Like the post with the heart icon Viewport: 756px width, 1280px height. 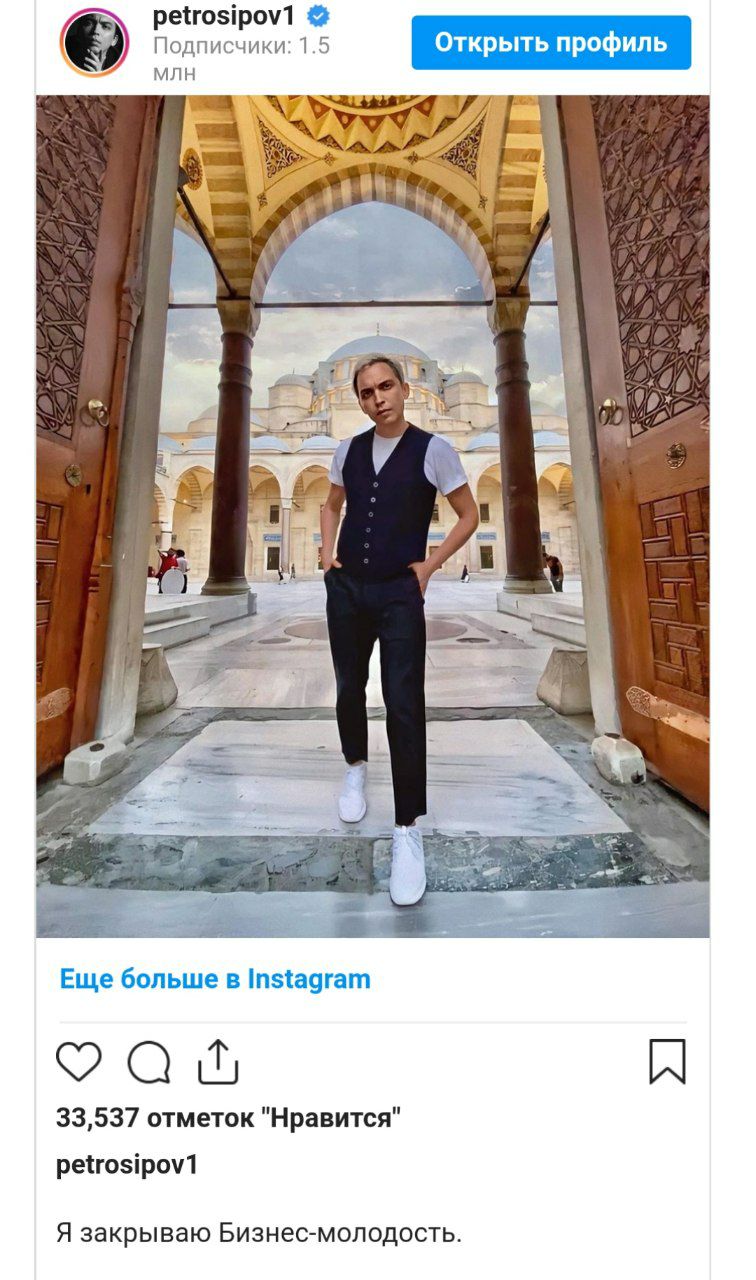tap(79, 1061)
